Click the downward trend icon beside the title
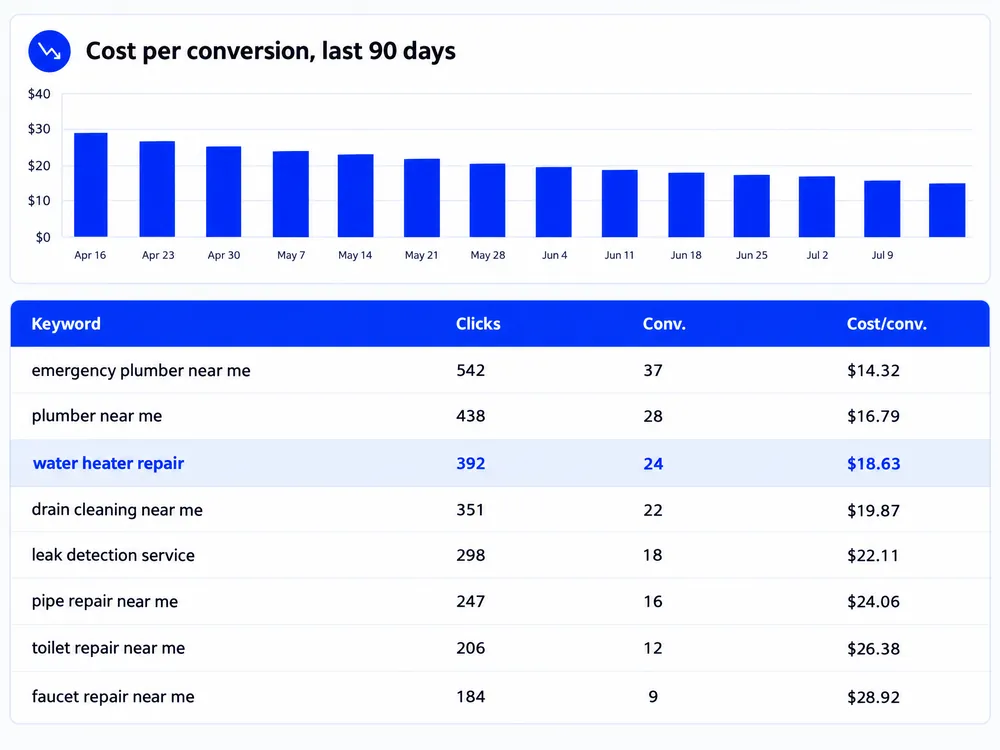The width and height of the screenshot is (1000, 750). tap(49, 51)
